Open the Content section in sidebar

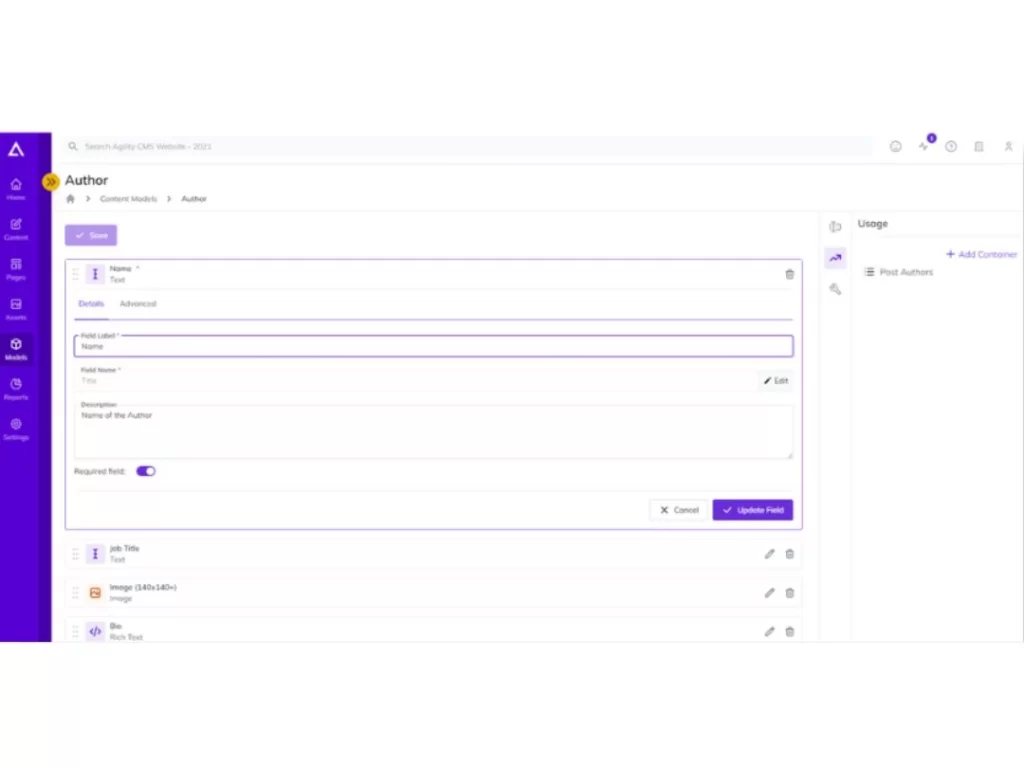pos(16,229)
